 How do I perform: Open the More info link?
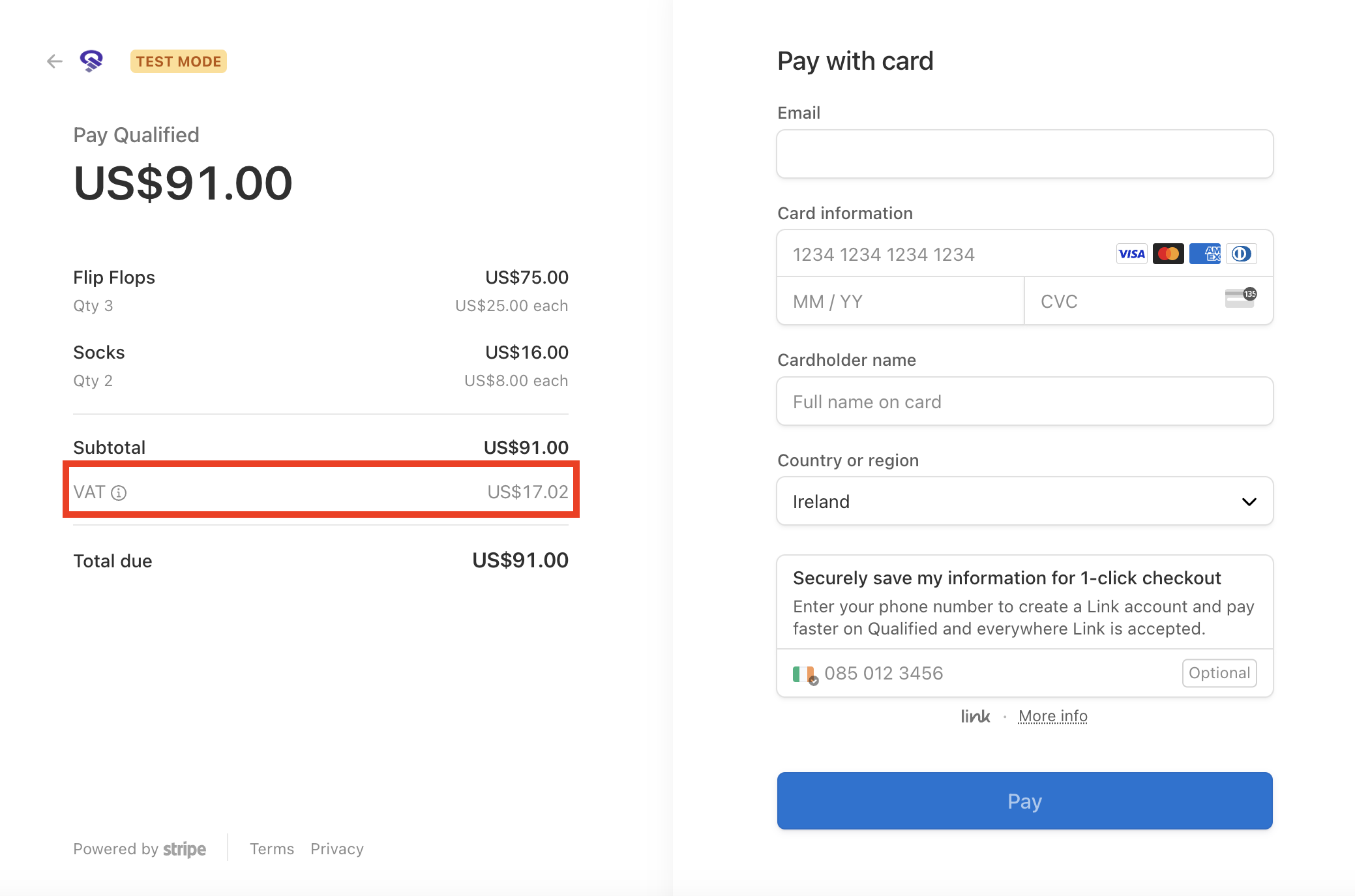tap(1052, 716)
